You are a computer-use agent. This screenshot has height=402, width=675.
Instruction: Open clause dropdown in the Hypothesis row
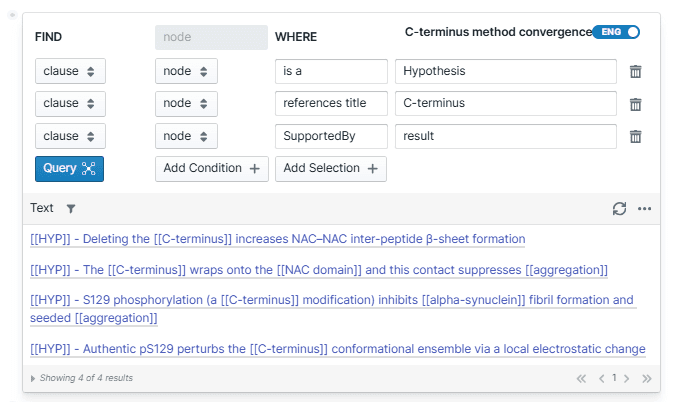pos(70,71)
